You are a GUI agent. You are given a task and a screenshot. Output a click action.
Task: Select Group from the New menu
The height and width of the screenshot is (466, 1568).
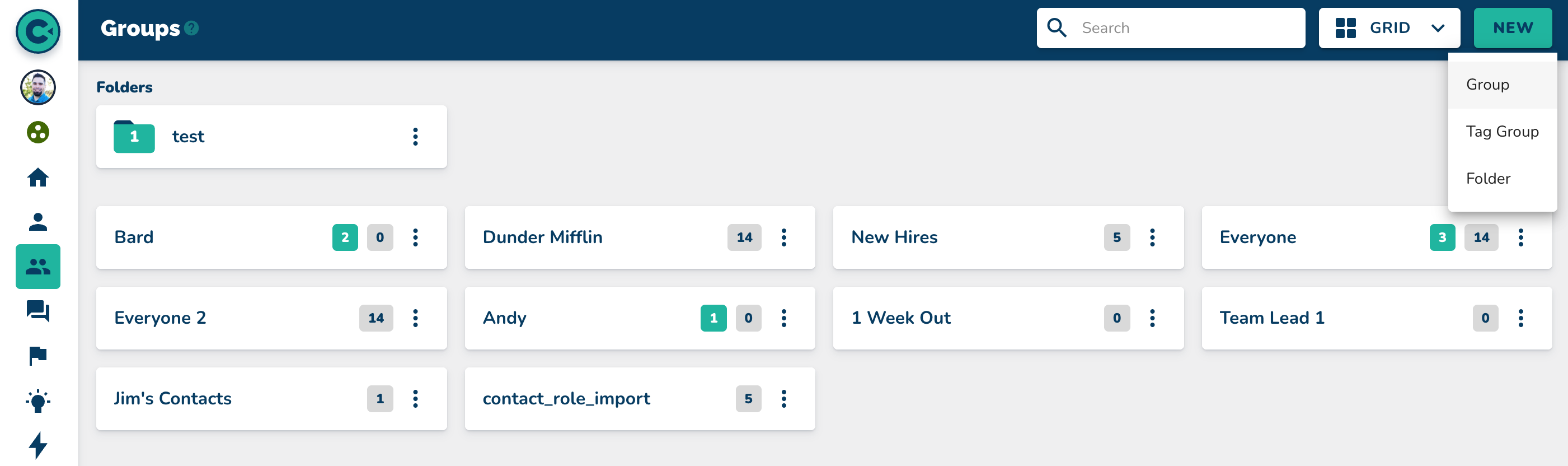coord(1487,85)
